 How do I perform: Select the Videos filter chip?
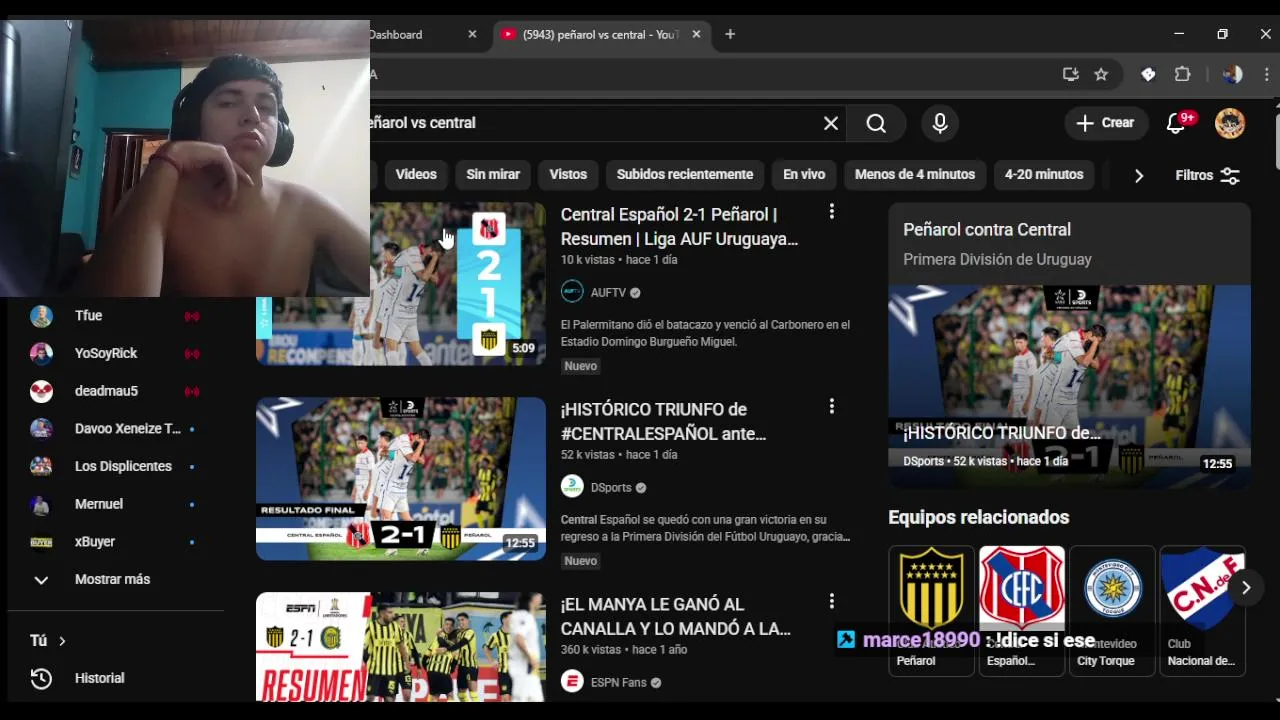(416, 175)
